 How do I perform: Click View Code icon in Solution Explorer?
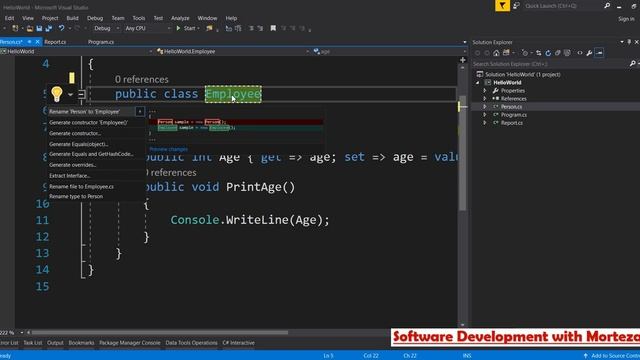[x=580, y=53]
